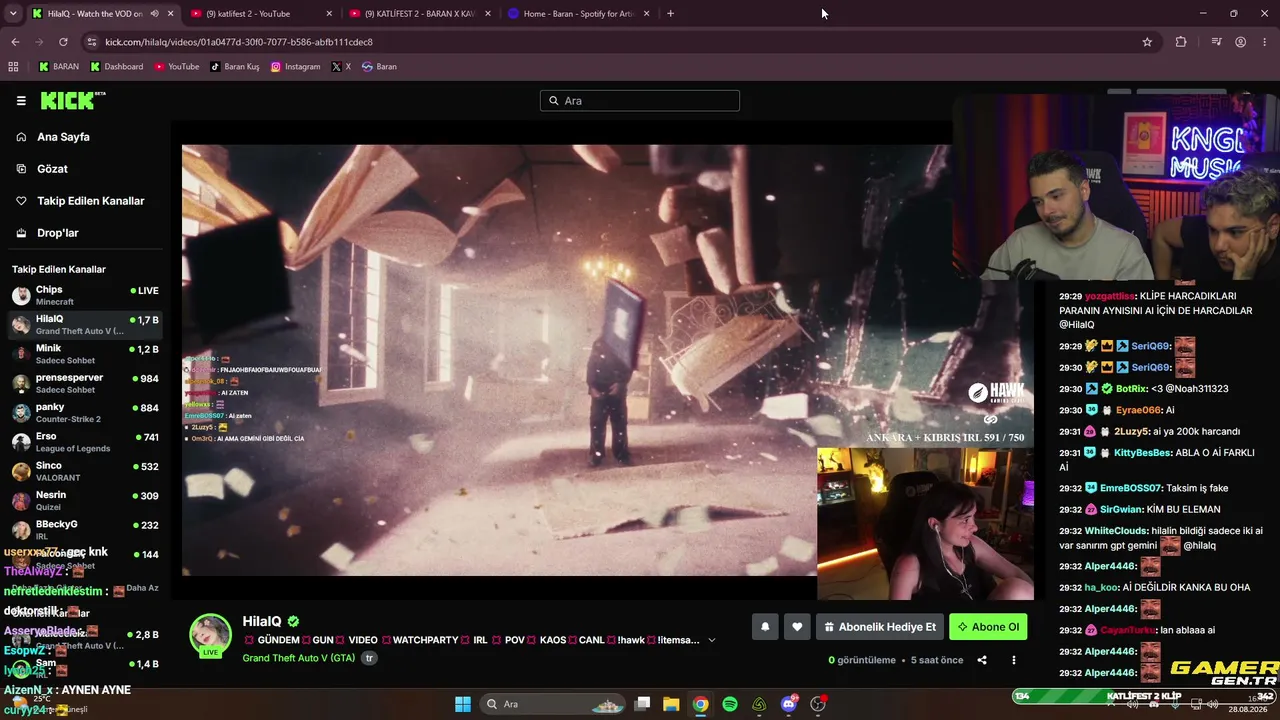Close the HilalQ VOD tab

pyautogui.click(x=171, y=14)
